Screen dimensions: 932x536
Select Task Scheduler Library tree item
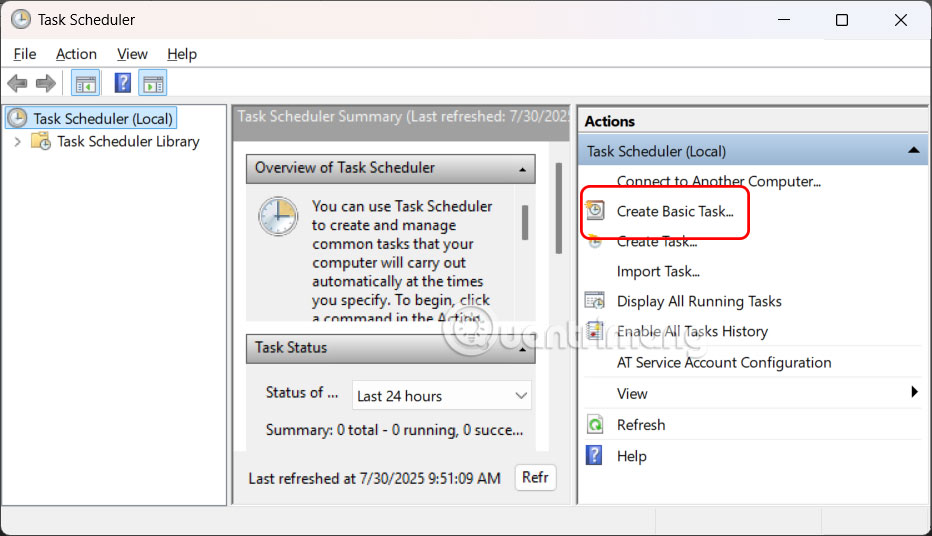click(x=128, y=141)
